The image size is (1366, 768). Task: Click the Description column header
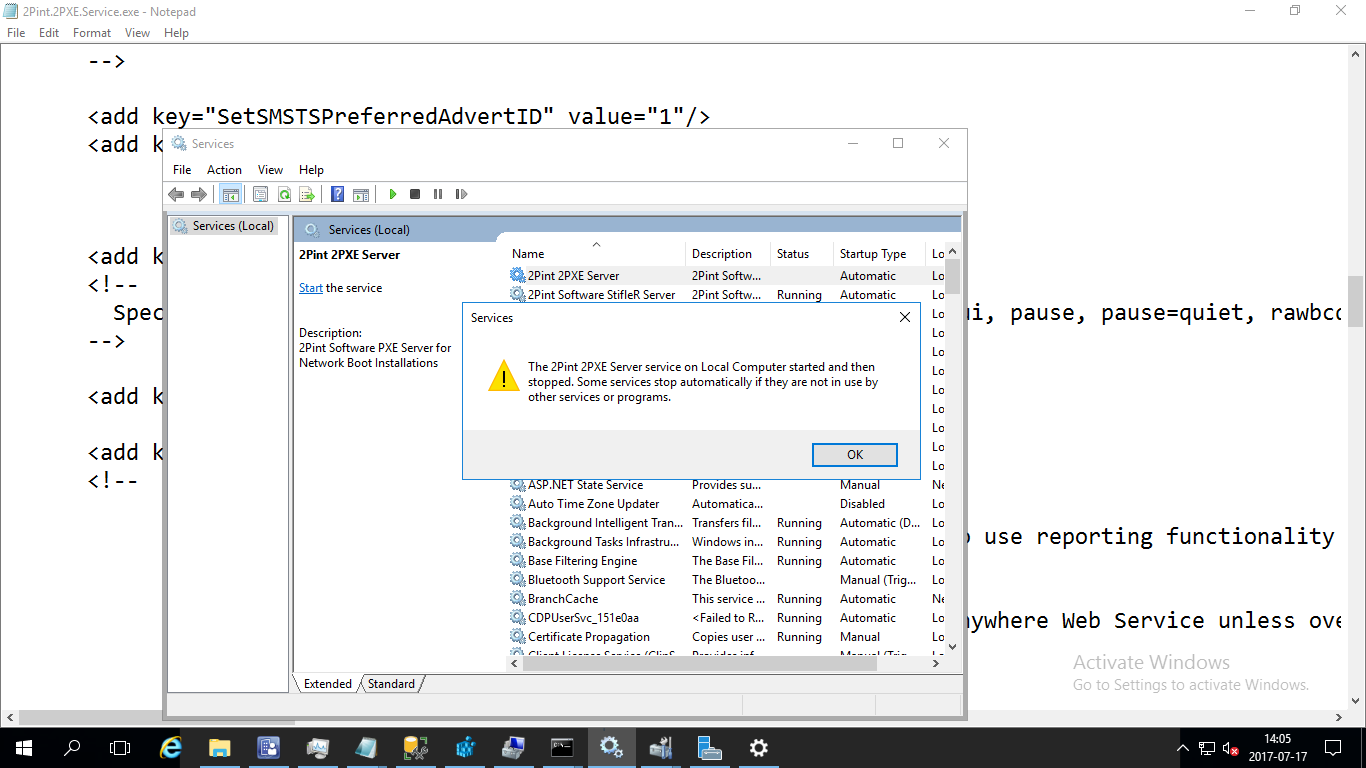coord(728,254)
